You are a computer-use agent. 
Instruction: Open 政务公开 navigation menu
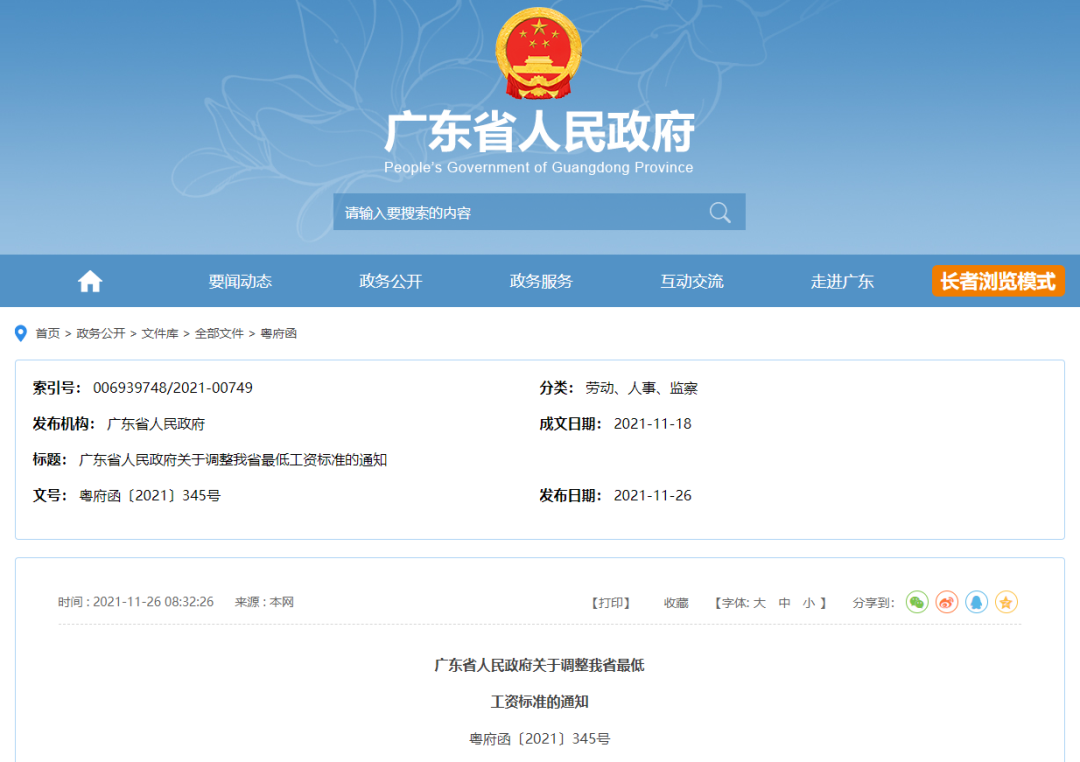click(391, 281)
